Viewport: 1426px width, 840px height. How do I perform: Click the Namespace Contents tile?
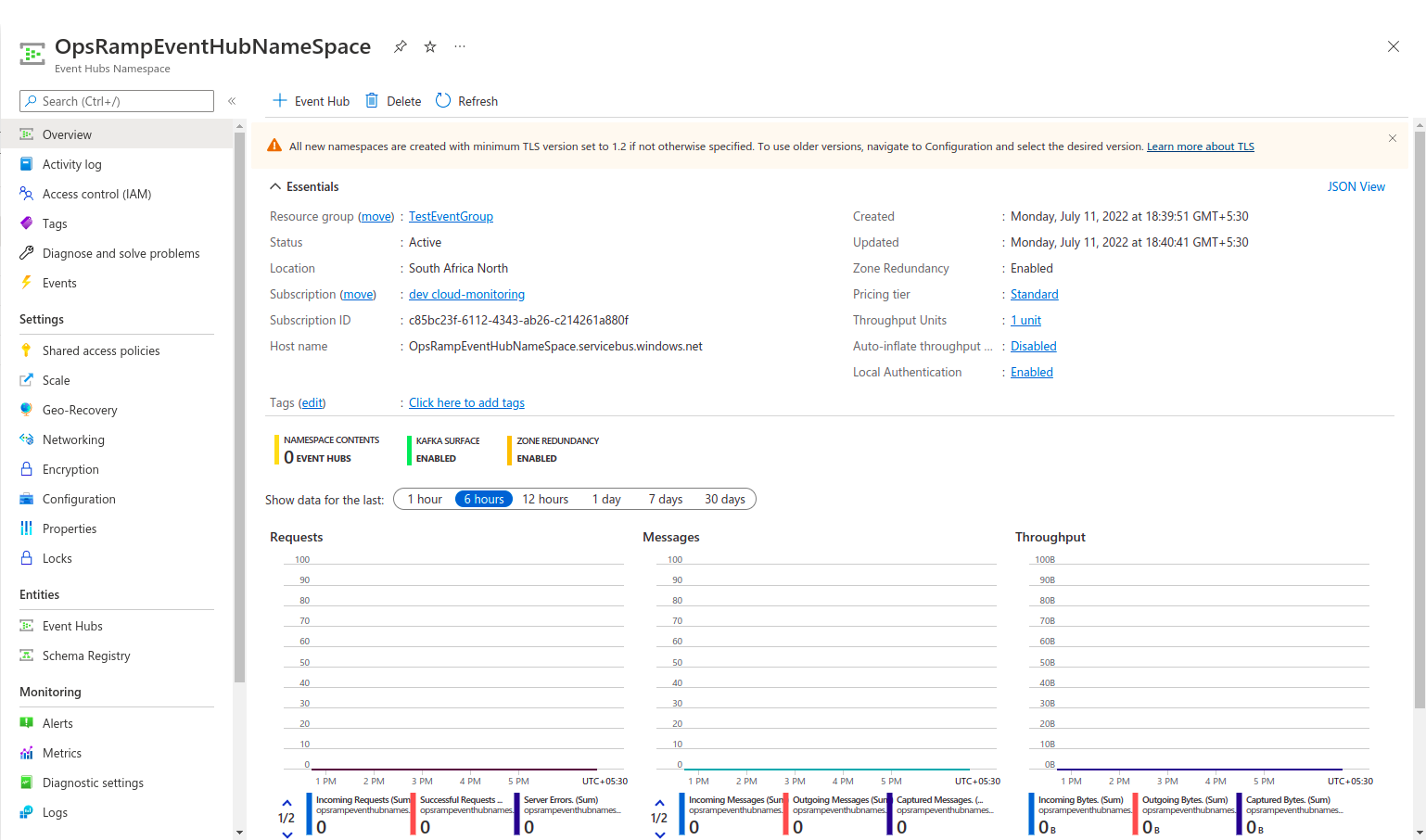coord(327,450)
